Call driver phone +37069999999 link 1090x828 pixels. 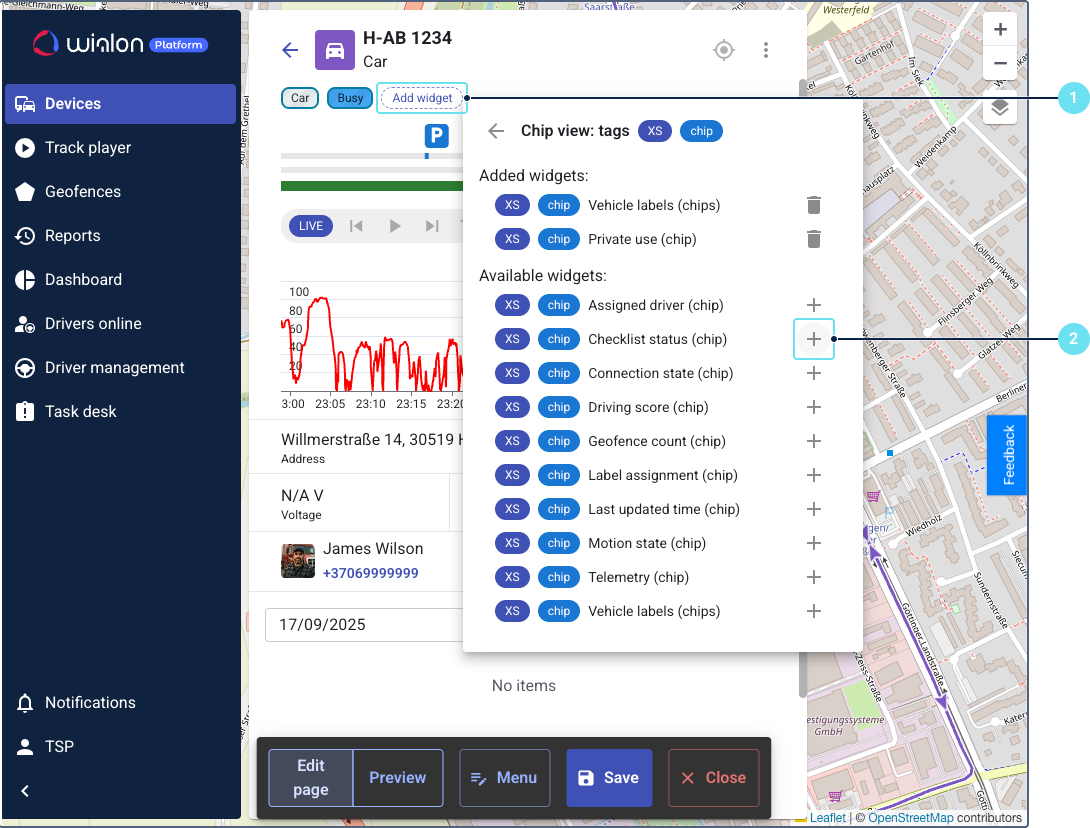(371, 573)
